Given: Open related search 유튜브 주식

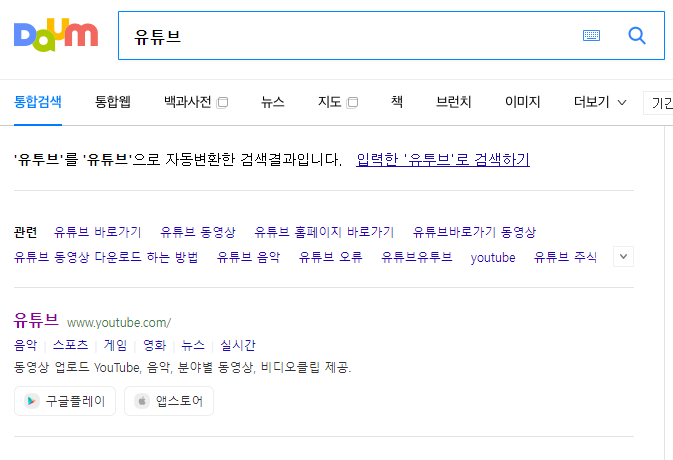Looking at the screenshot, I should [565, 257].
